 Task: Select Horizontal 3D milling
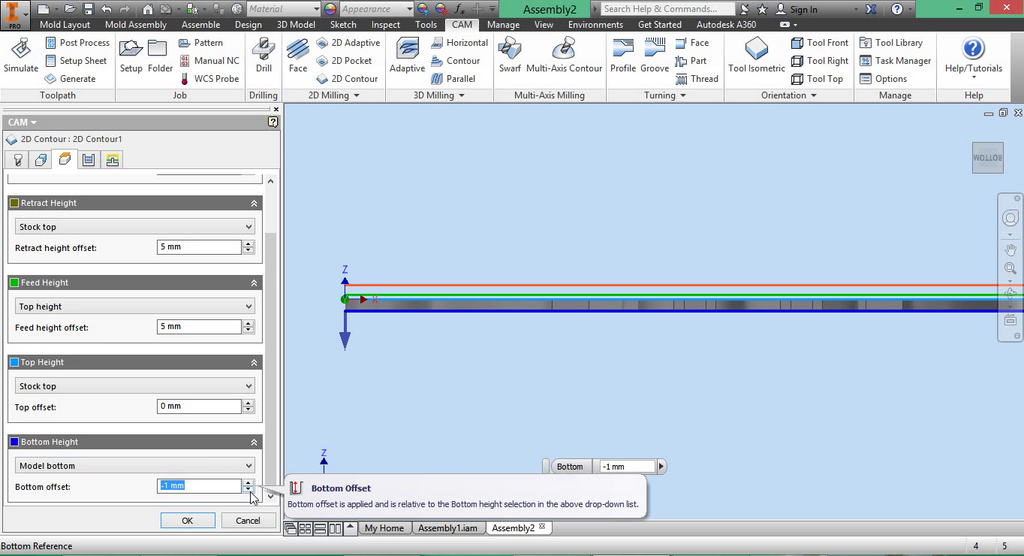(460, 42)
